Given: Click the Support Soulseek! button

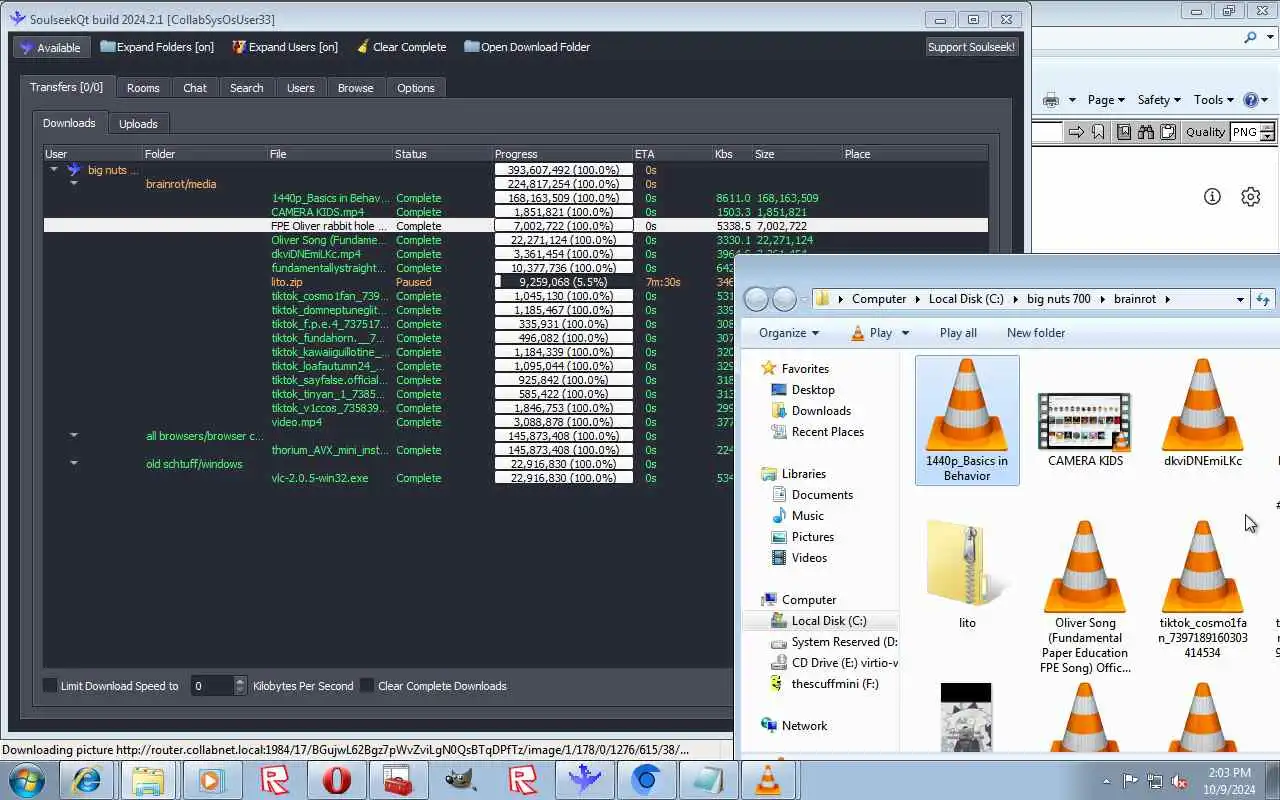Looking at the screenshot, I should pos(971,47).
